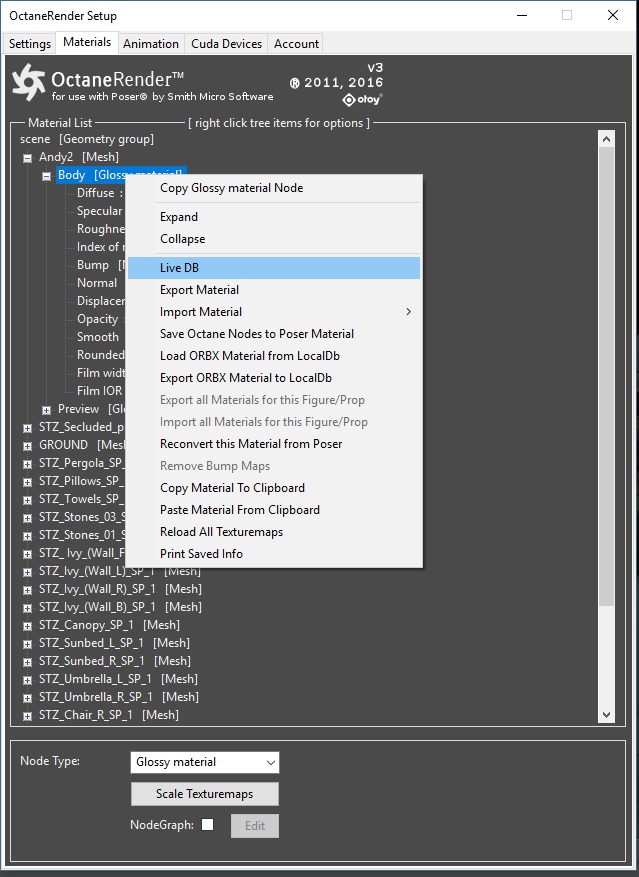Select Reconvert this Material from Poser
This screenshot has width=639, height=877.
[274, 444]
